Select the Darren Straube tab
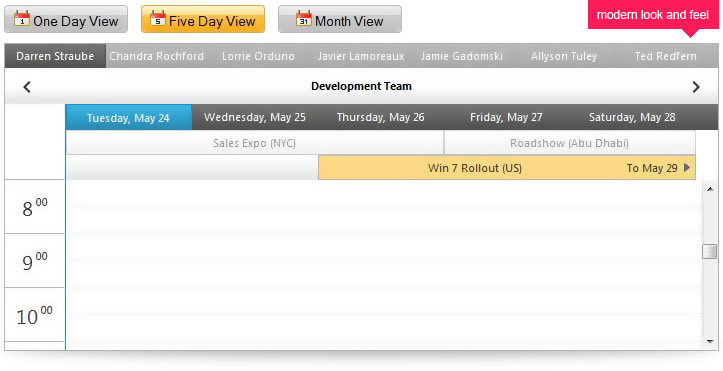 click(x=55, y=56)
